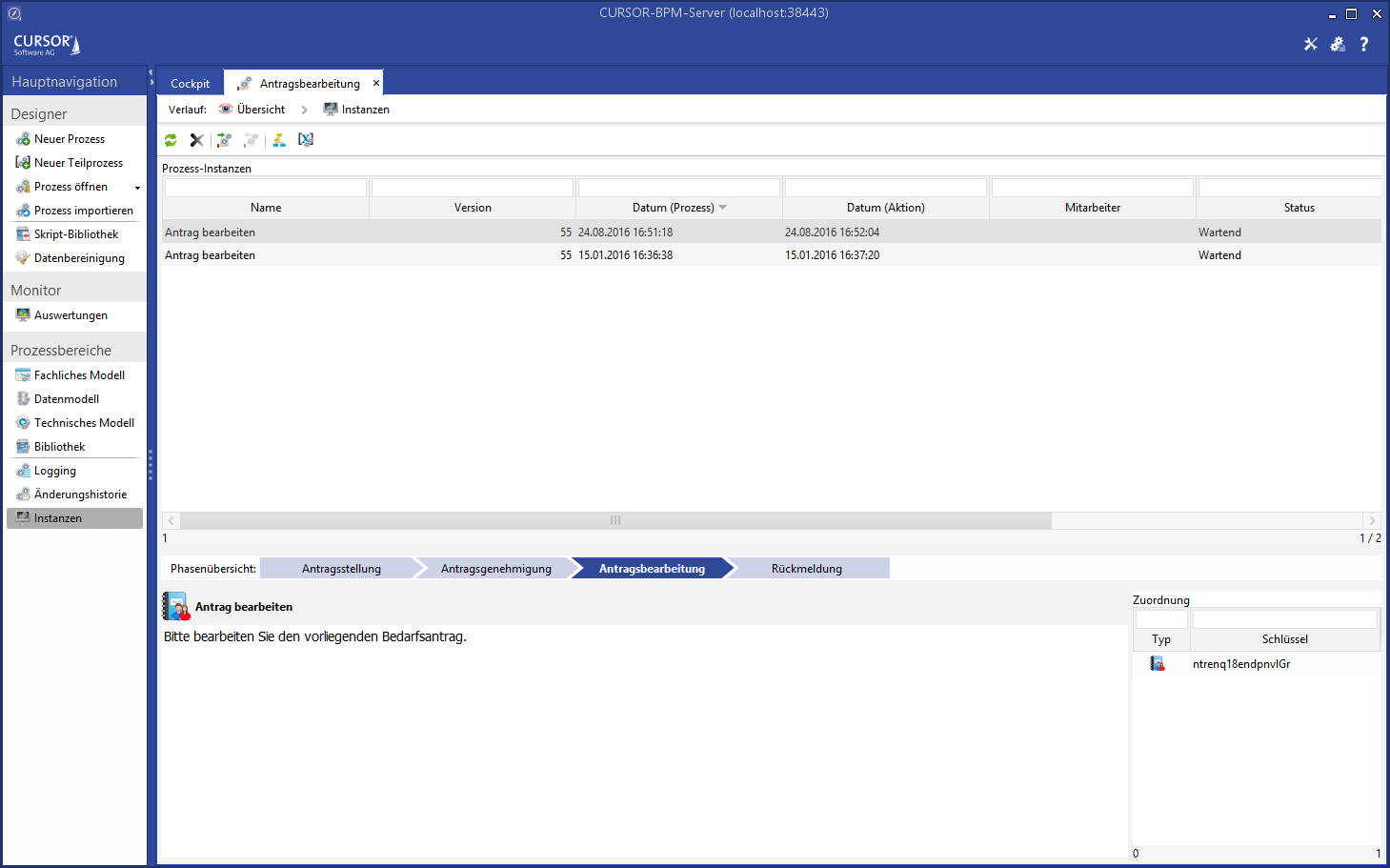This screenshot has height=868, width=1390.
Task: Toggle sort arrow on Datum (Prozess) column
Action: 723,208
